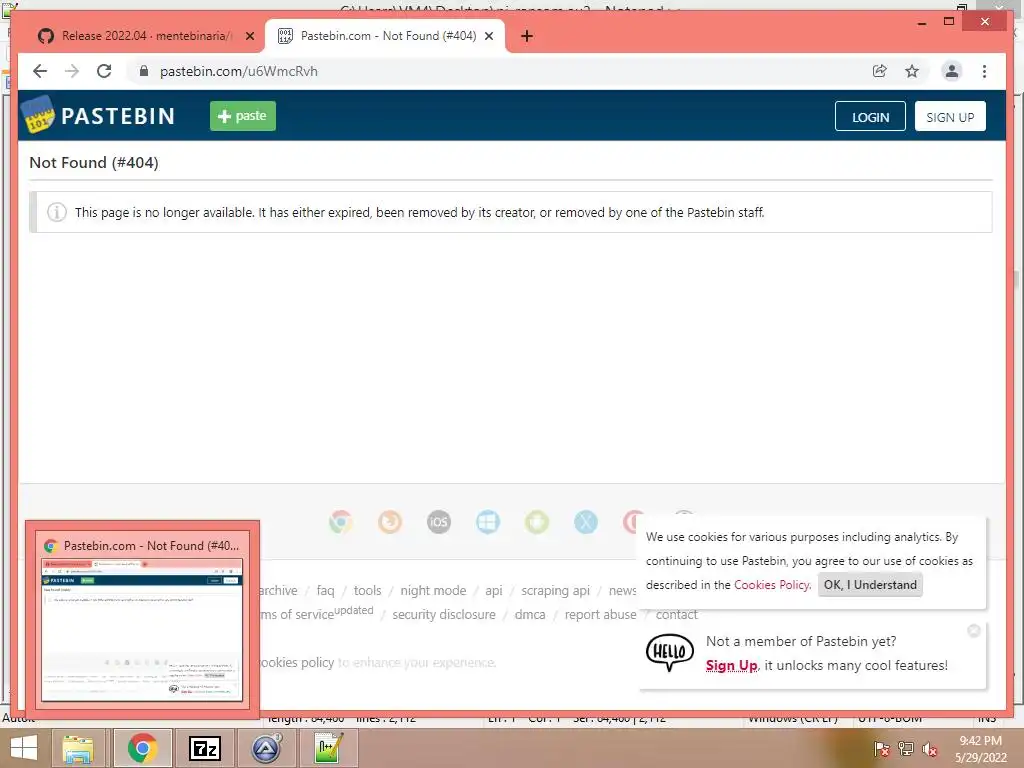Open the api footer link
The width and height of the screenshot is (1024, 768).
[x=494, y=590]
